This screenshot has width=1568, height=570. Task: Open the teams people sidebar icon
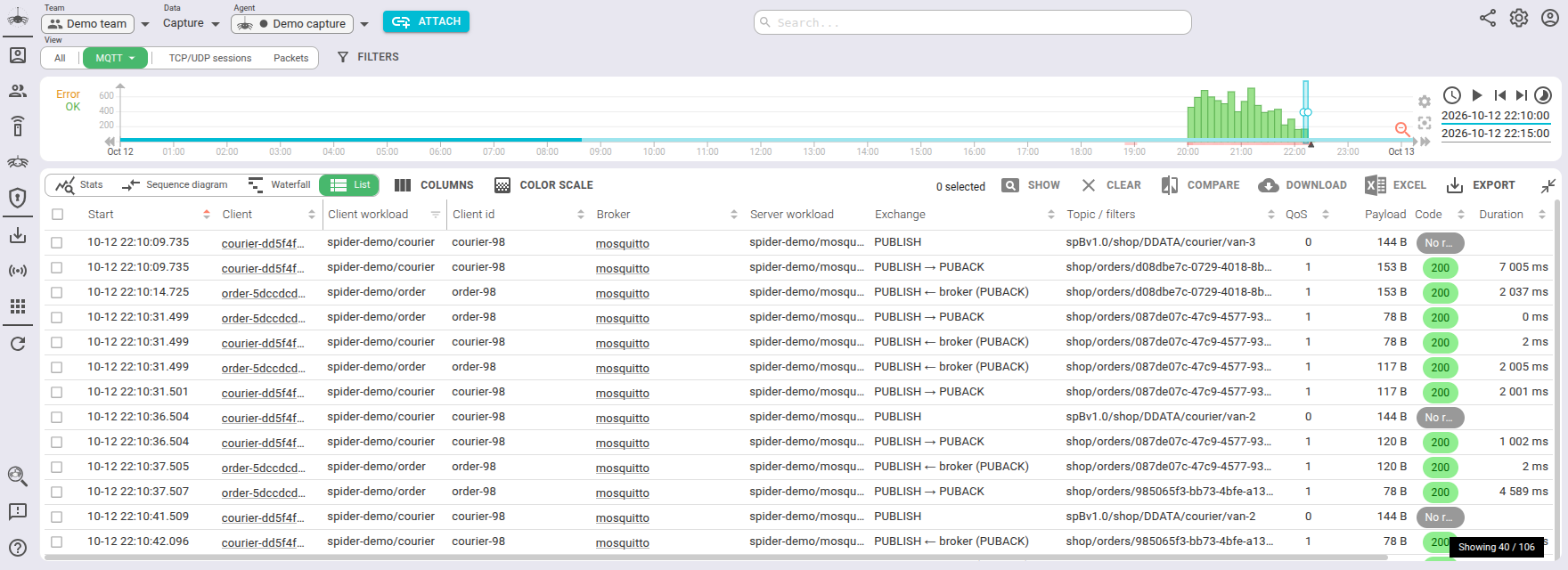pos(18,91)
